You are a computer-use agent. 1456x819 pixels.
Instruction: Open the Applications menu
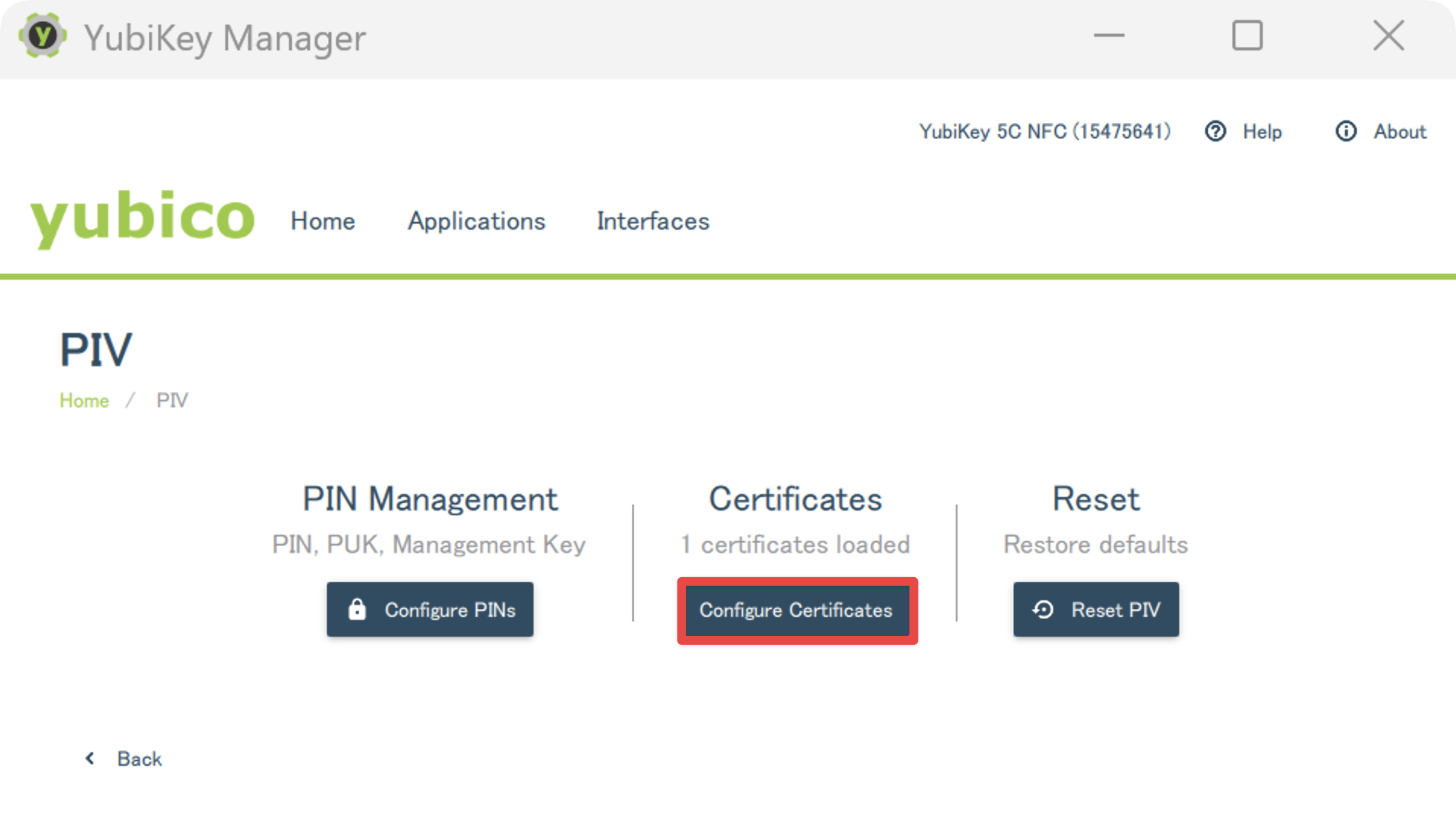tap(477, 221)
